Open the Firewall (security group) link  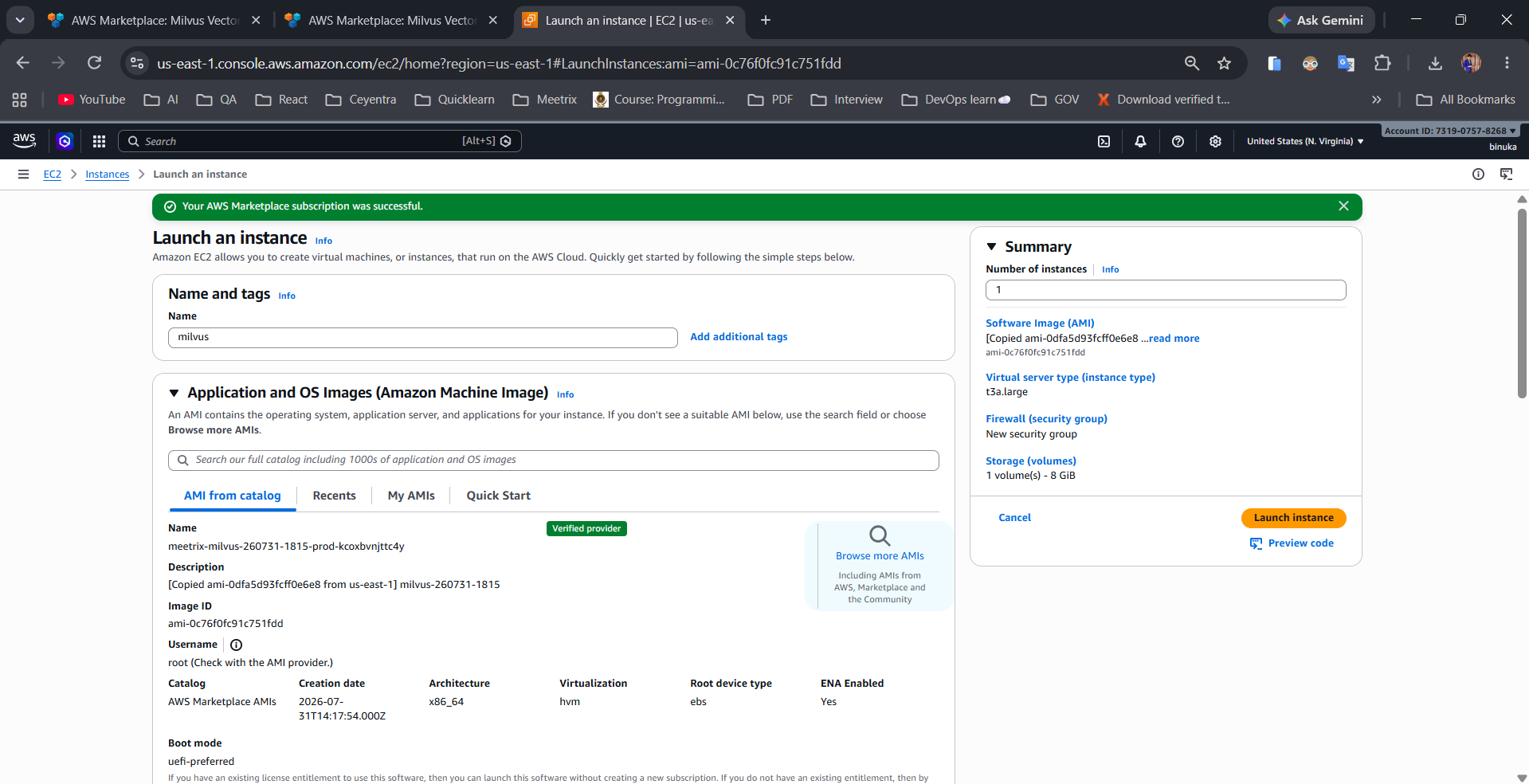pos(1046,419)
